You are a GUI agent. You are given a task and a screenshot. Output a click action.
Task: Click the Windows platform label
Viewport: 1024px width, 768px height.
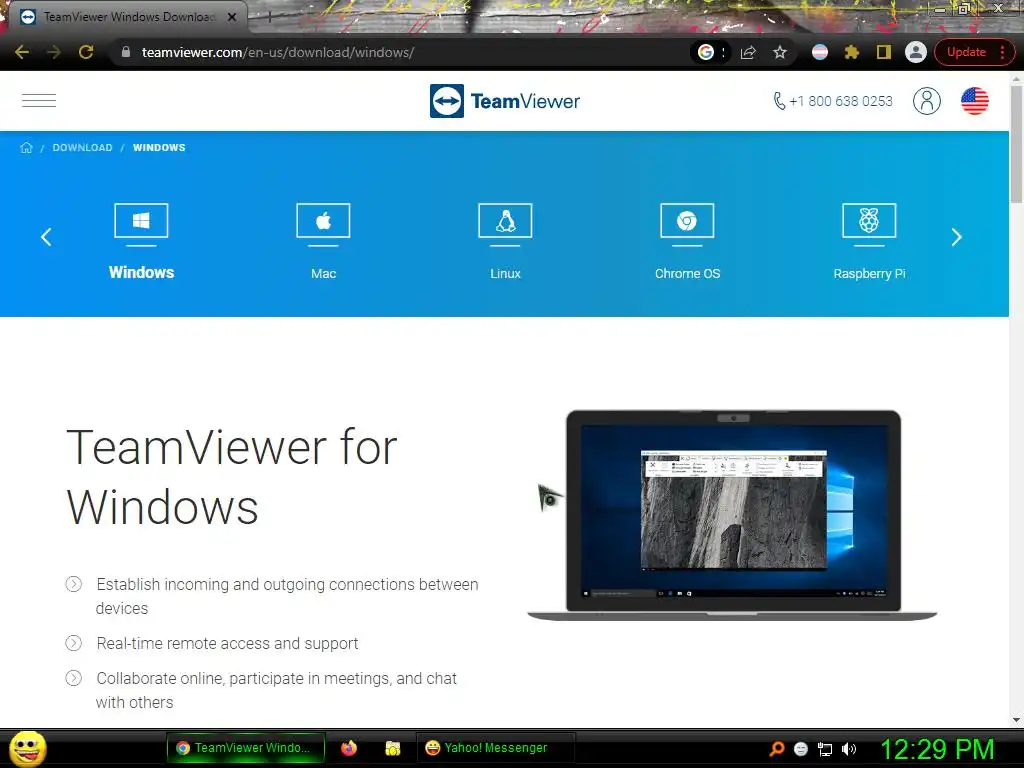(141, 272)
